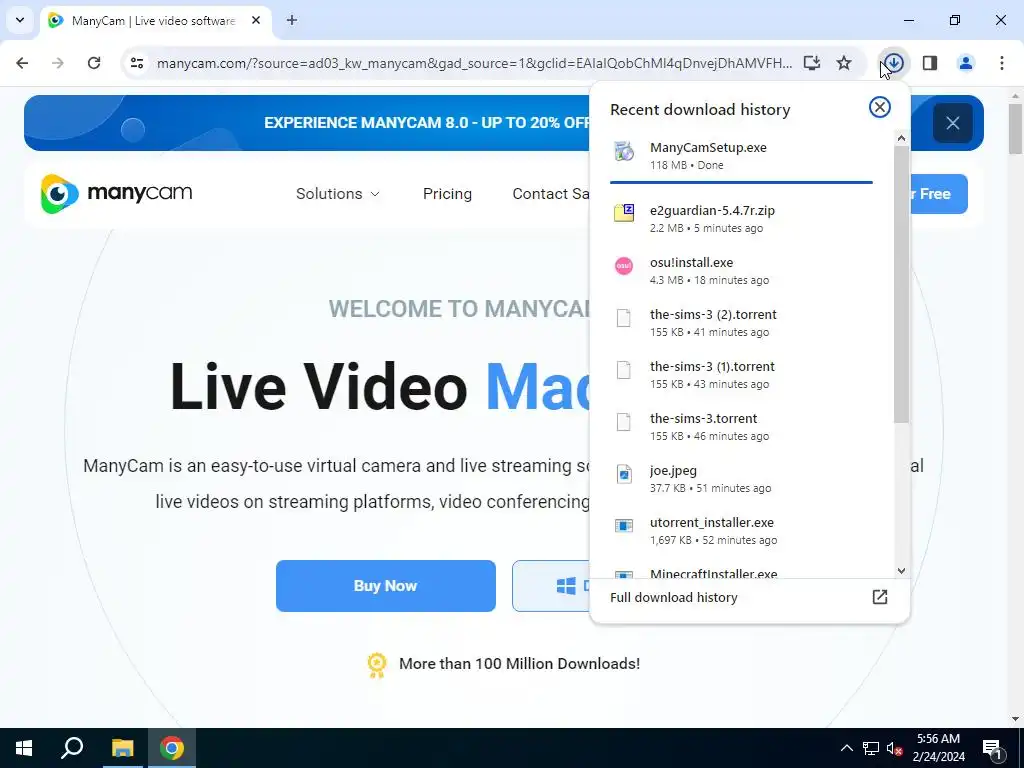The image size is (1024, 768).
Task: Open Windows notification center
Action: 992,748
